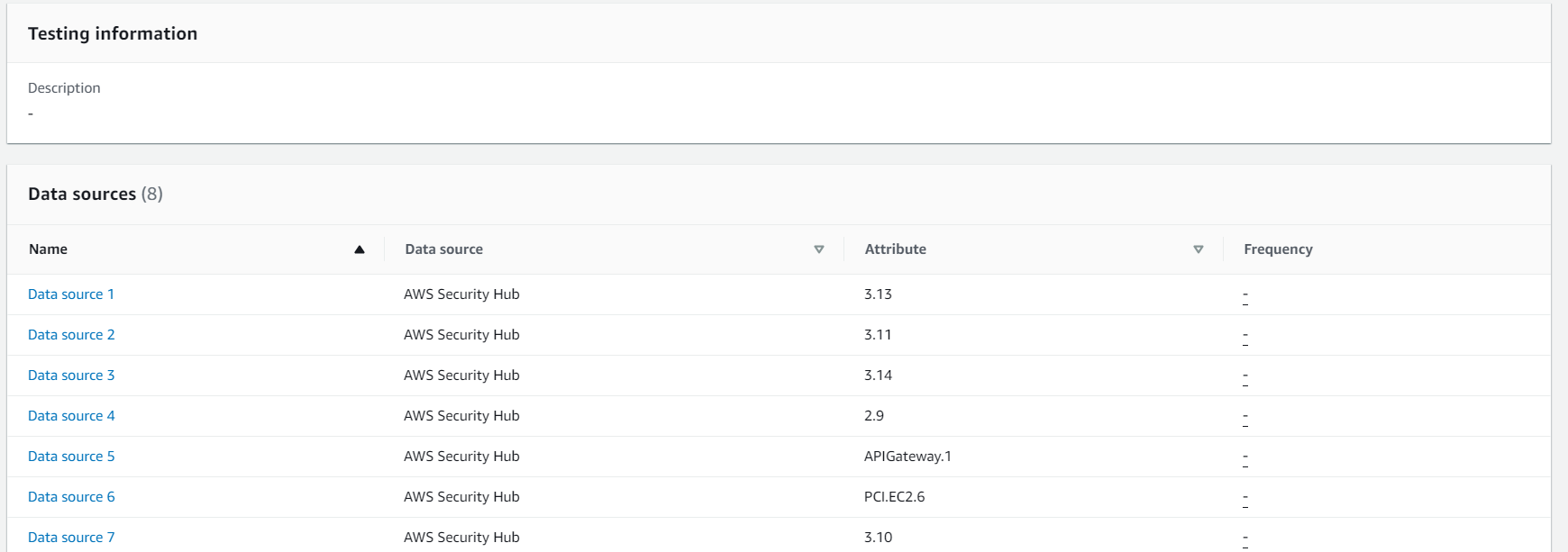Click frequency dash in Data source 4 row

coord(1245,418)
